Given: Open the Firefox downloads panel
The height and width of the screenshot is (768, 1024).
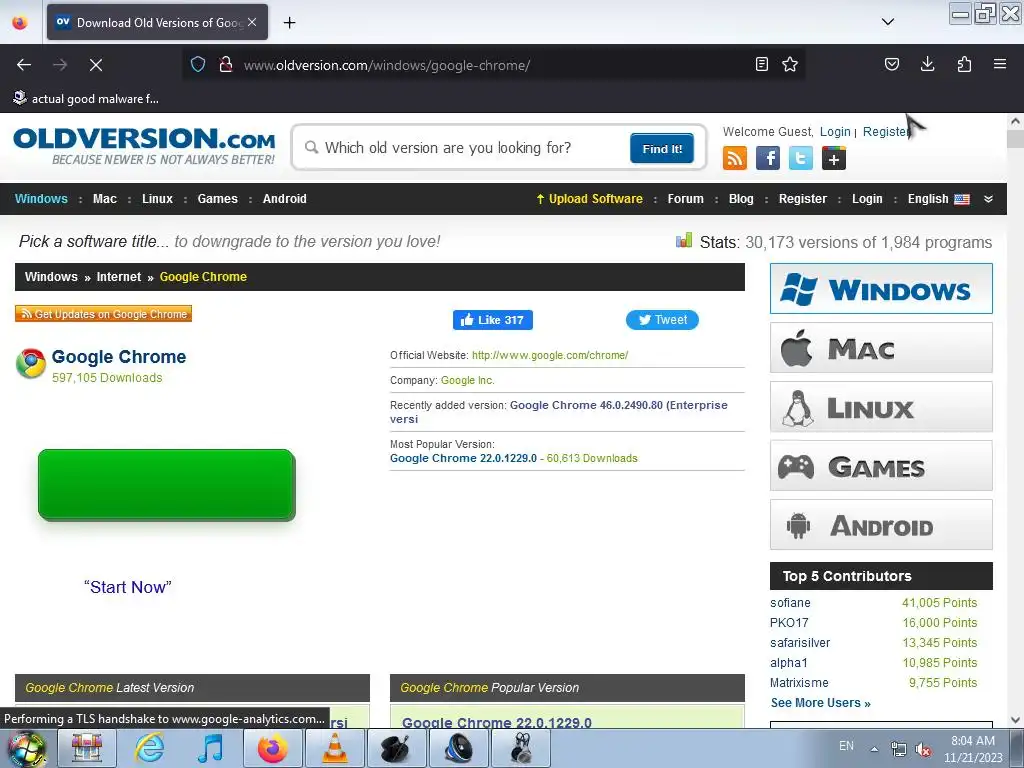Looking at the screenshot, I should pos(927,64).
